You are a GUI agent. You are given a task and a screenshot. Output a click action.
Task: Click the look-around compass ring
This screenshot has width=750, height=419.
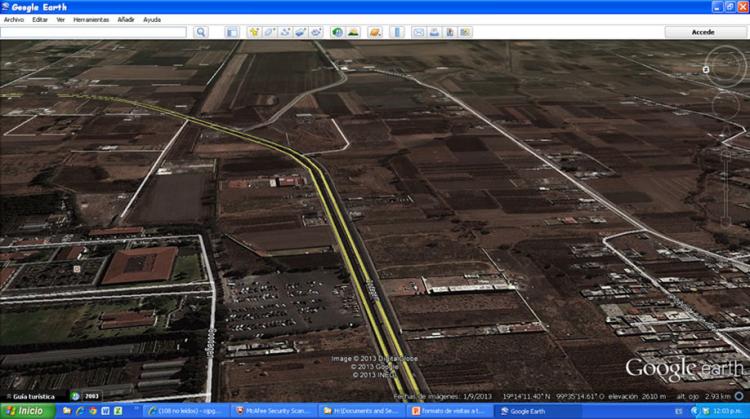[x=726, y=66]
